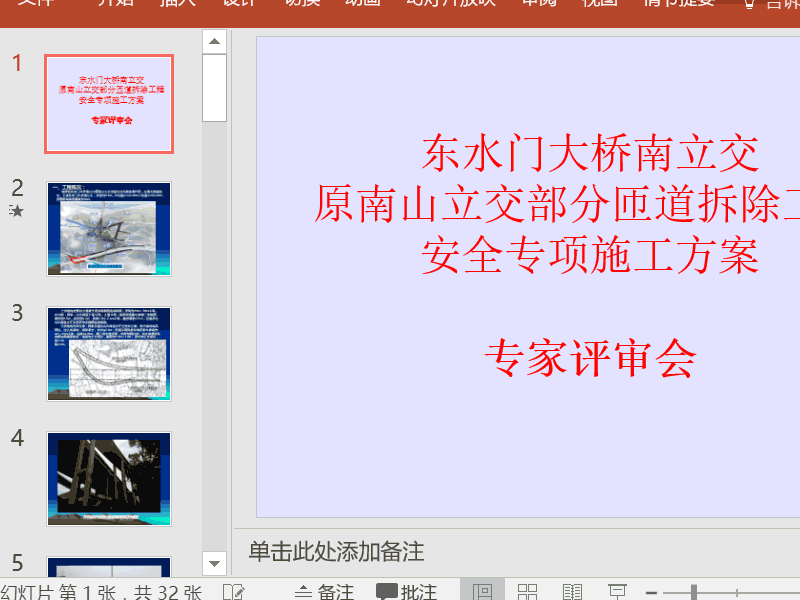
Task: Open Reading view from status bar
Action: 572,592
